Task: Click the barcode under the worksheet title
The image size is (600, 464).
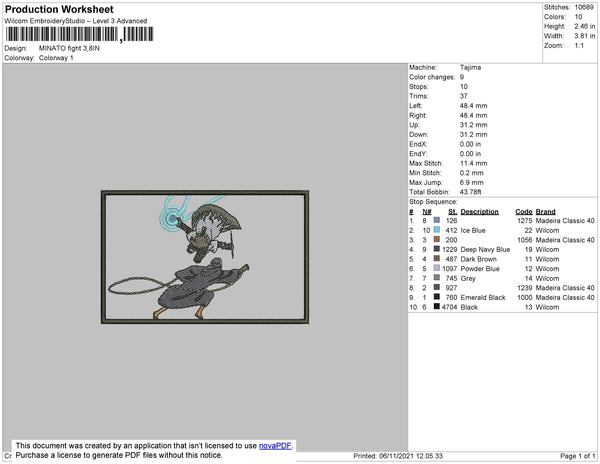Action: point(79,34)
